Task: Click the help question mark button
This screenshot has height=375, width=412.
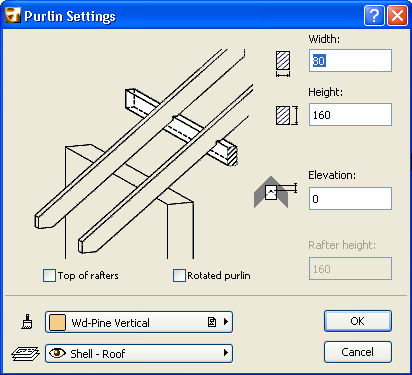Action: [374, 15]
